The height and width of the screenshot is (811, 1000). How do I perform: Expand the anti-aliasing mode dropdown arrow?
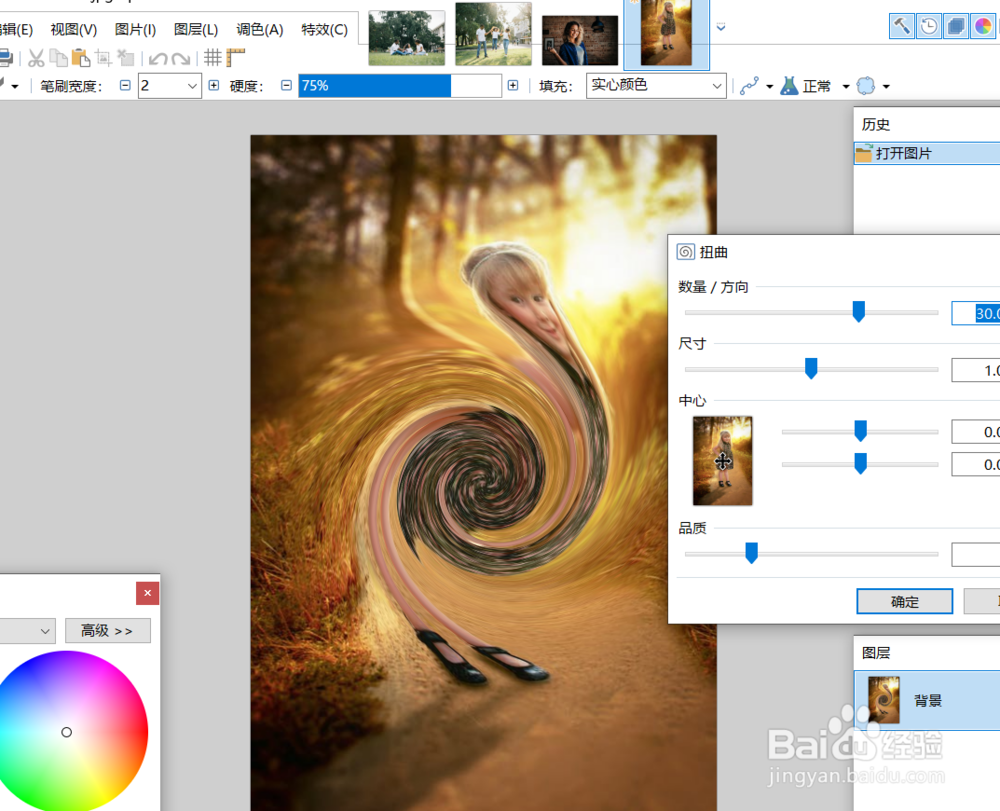(x=886, y=86)
